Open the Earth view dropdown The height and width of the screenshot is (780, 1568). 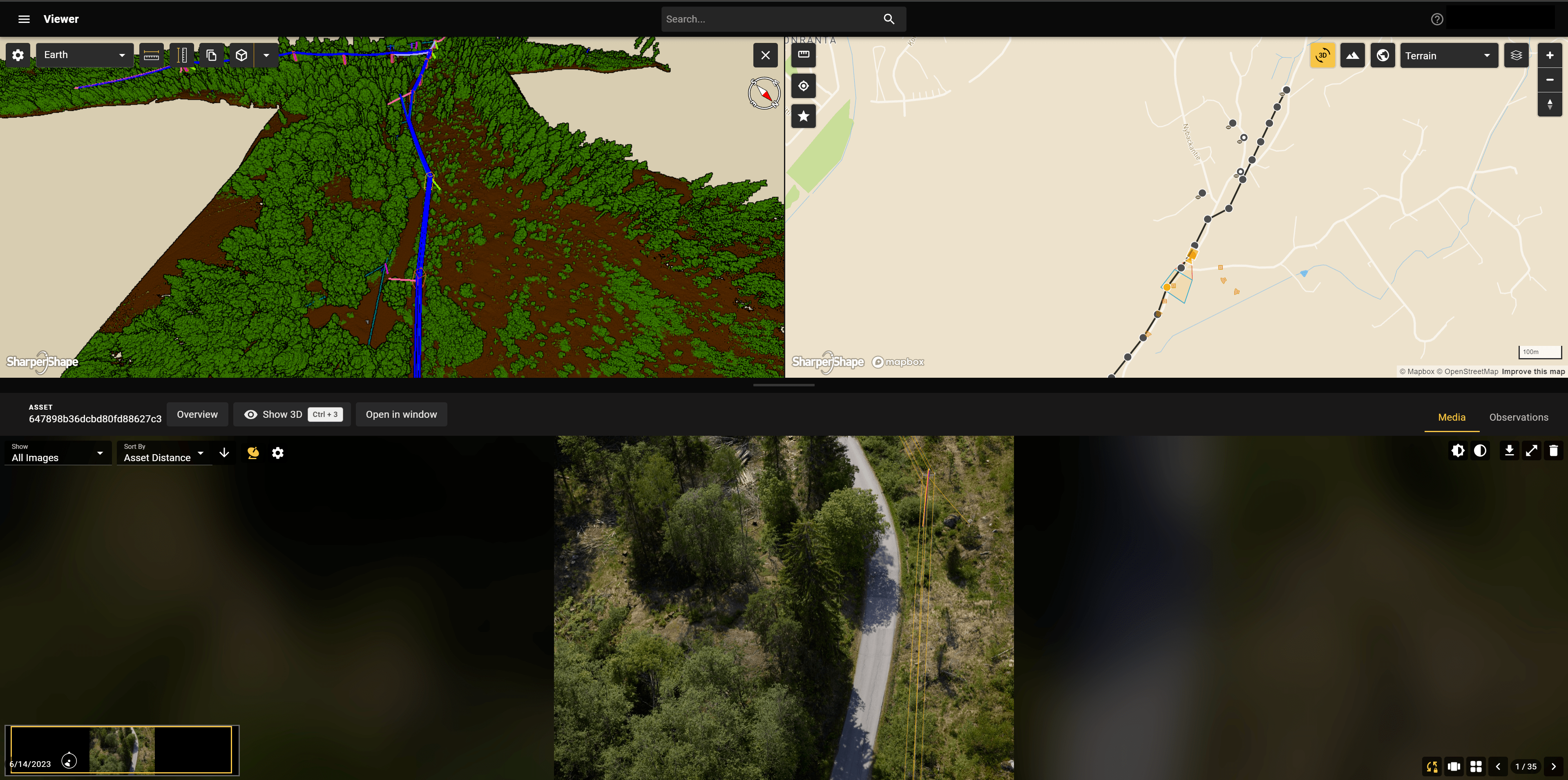coord(84,55)
